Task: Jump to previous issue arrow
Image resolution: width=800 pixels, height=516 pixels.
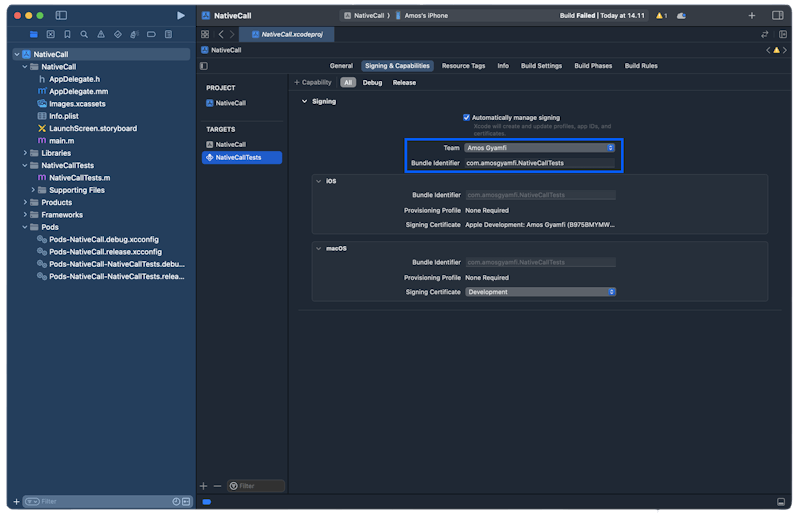Action: point(768,50)
